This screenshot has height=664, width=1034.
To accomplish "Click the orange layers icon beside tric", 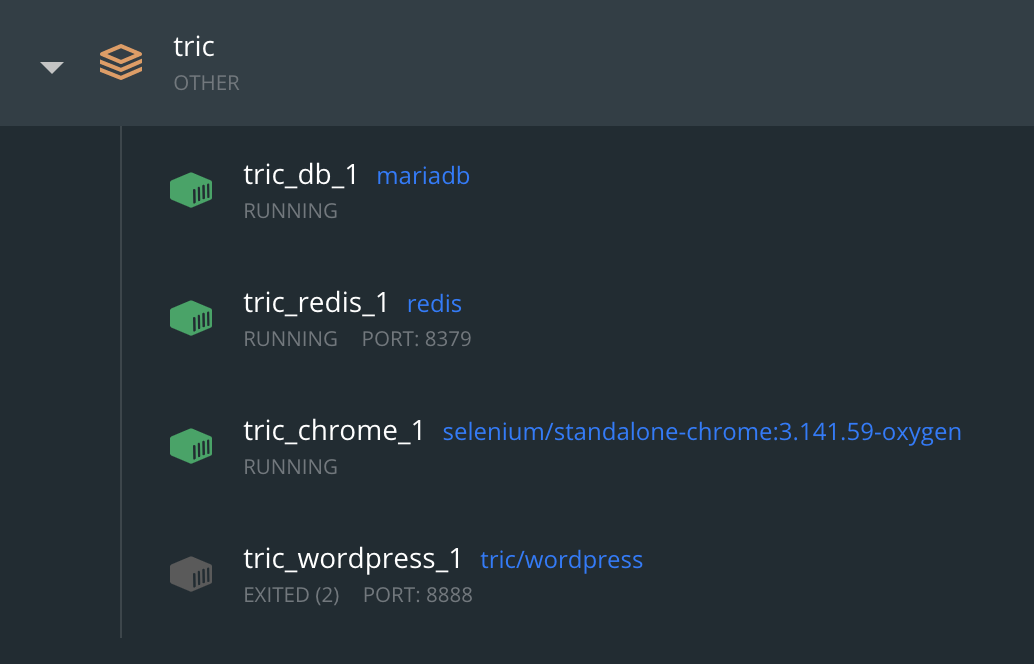I will click(120, 62).
